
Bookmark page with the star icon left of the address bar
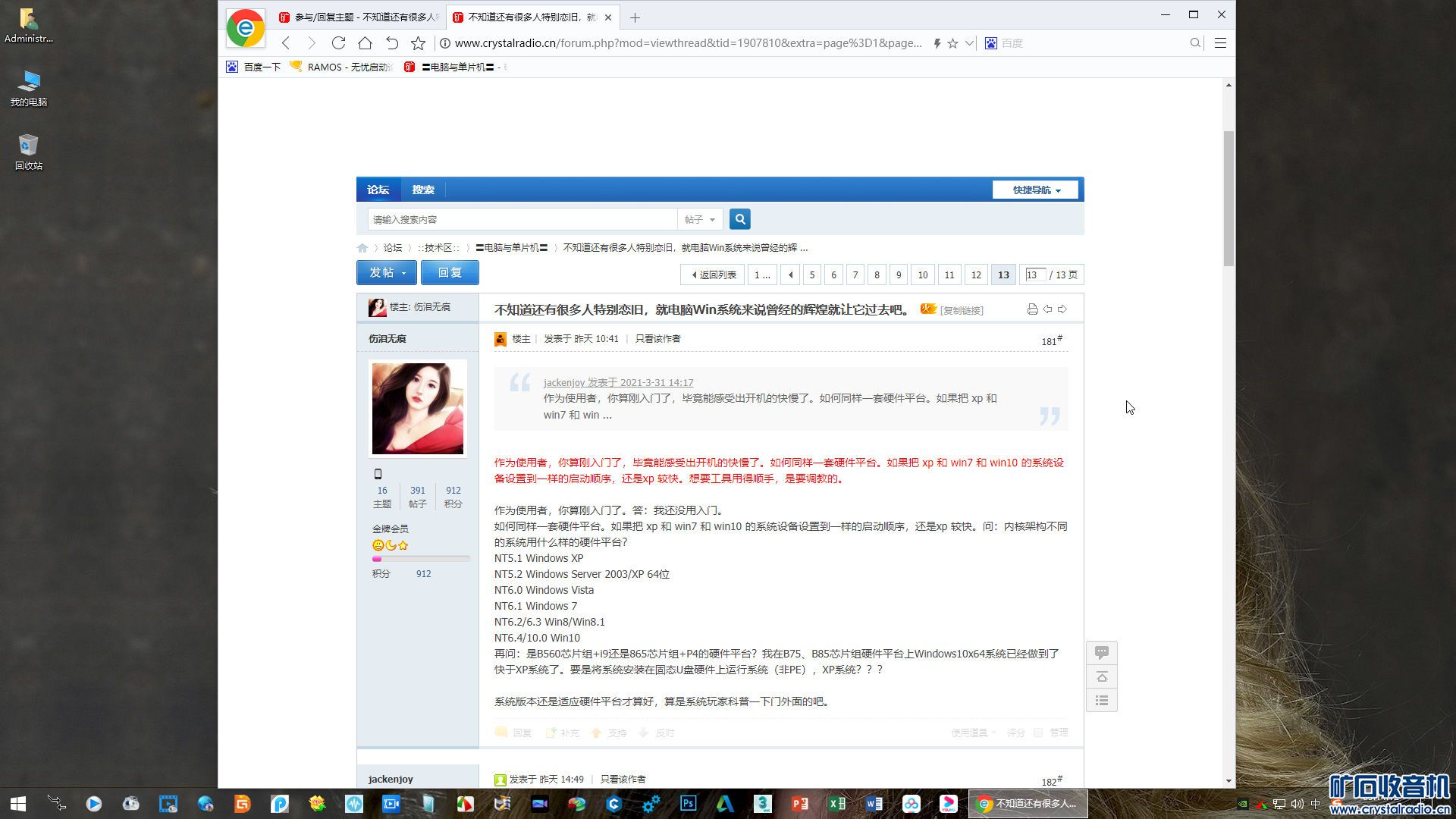[418, 43]
